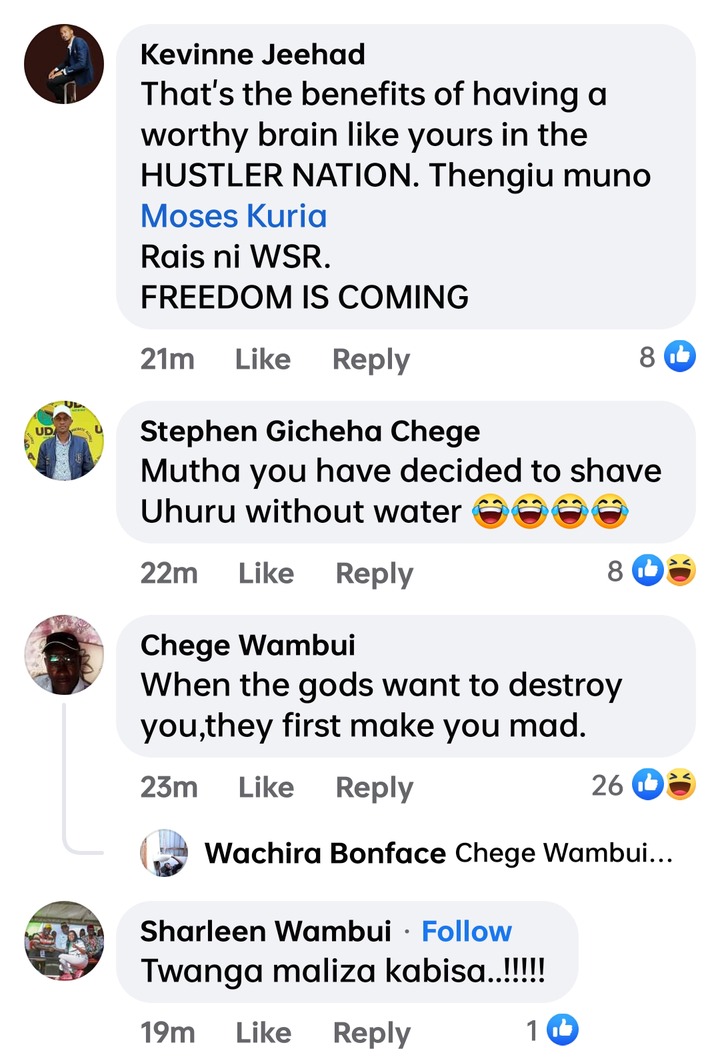Reply to Kevinne Jeehad's comment

coord(371,359)
